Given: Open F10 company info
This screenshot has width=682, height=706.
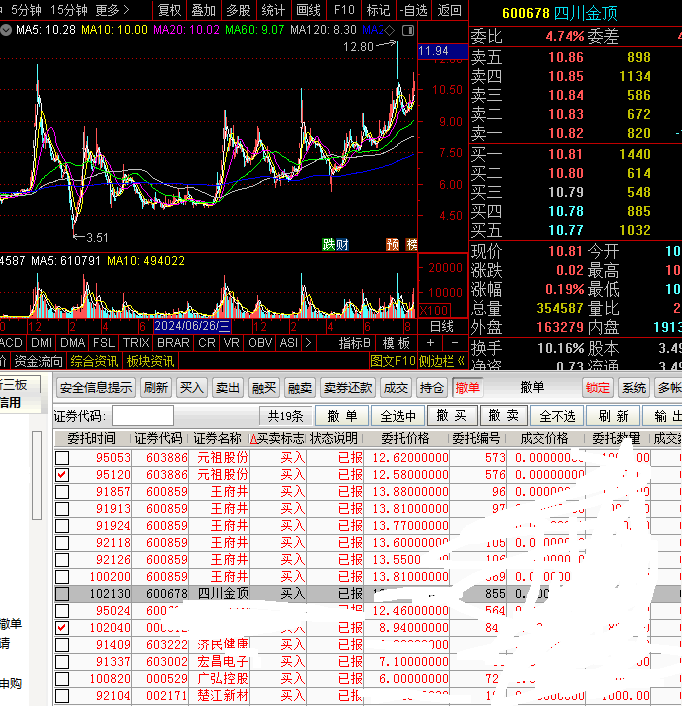Looking at the screenshot, I should click(344, 10).
